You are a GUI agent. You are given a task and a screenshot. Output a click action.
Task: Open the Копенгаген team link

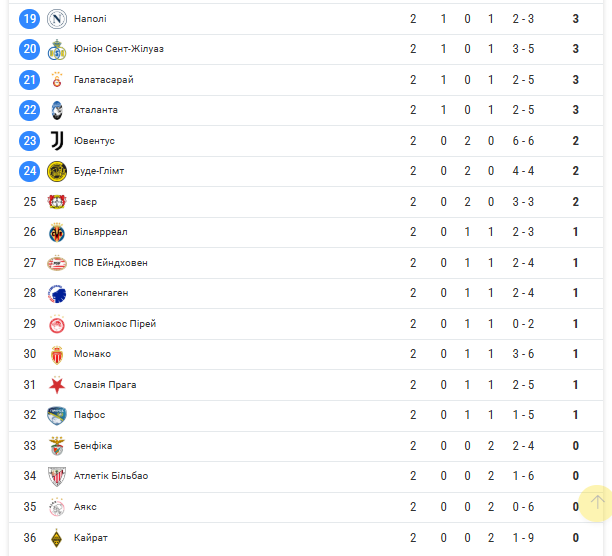point(101,293)
